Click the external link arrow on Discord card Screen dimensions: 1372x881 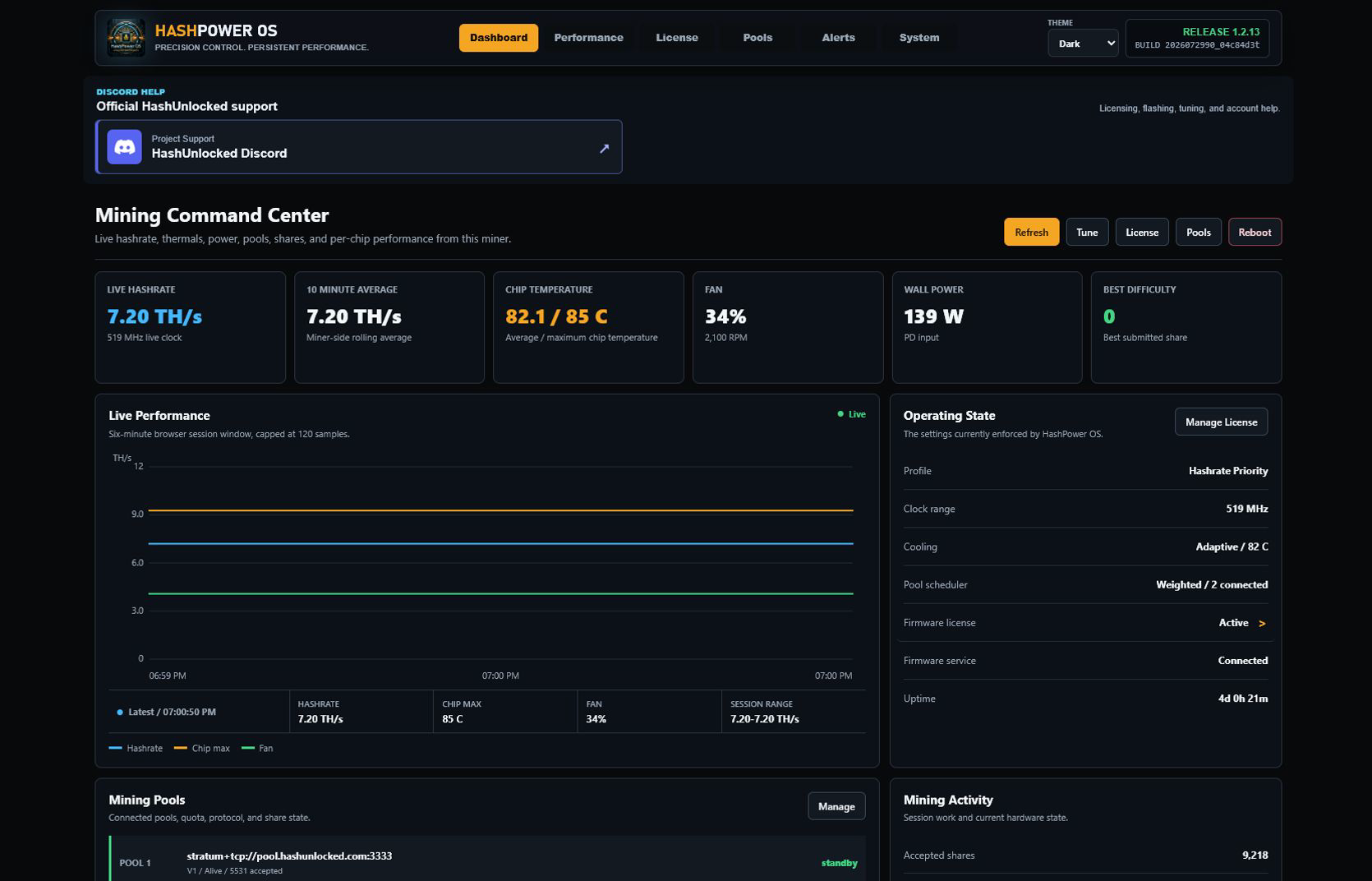604,148
